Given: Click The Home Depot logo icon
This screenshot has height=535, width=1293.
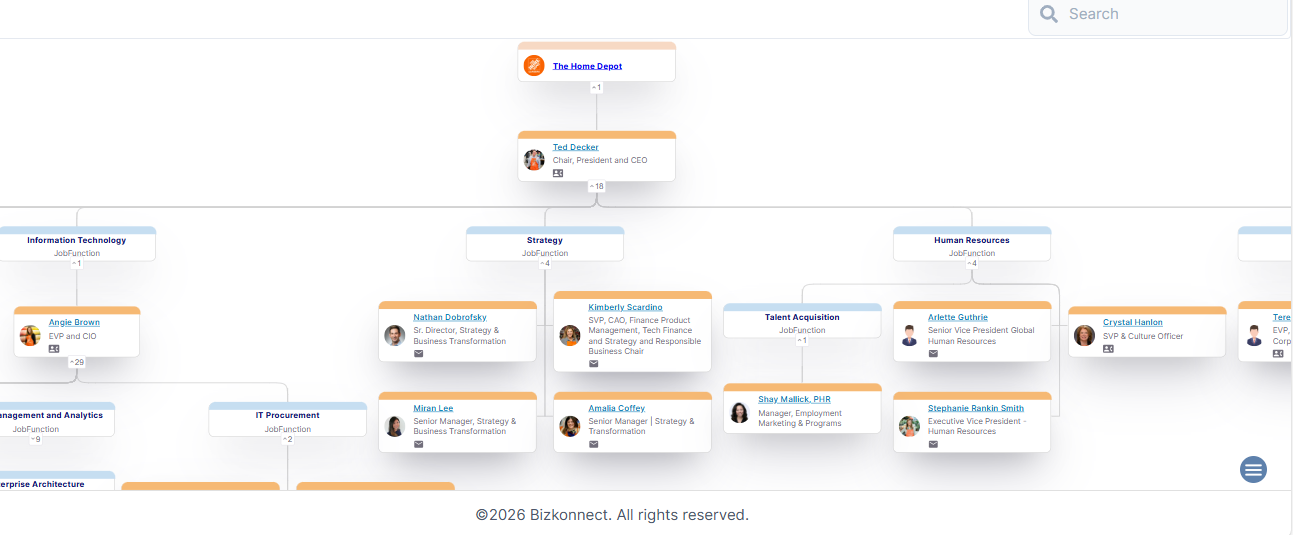Looking at the screenshot, I should click(x=534, y=66).
